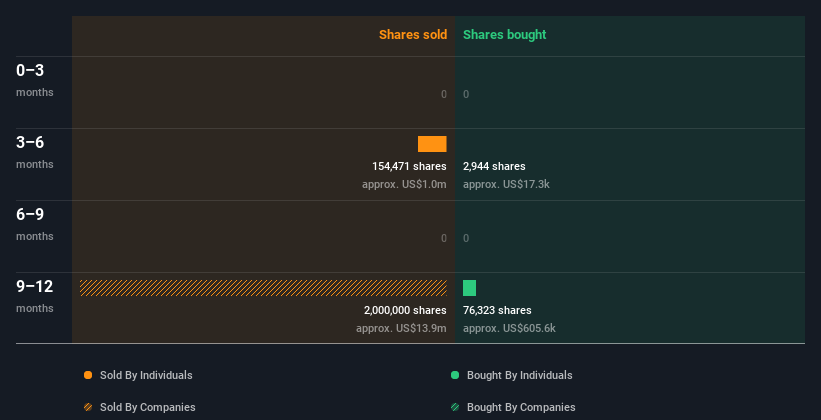Click the 0–3 months row label
This screenshot has width=821, height=420.
(x=35, y=80)
